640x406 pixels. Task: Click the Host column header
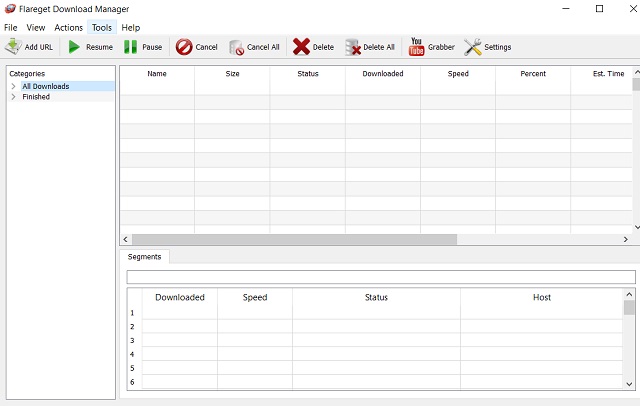[x=542, y=297]
